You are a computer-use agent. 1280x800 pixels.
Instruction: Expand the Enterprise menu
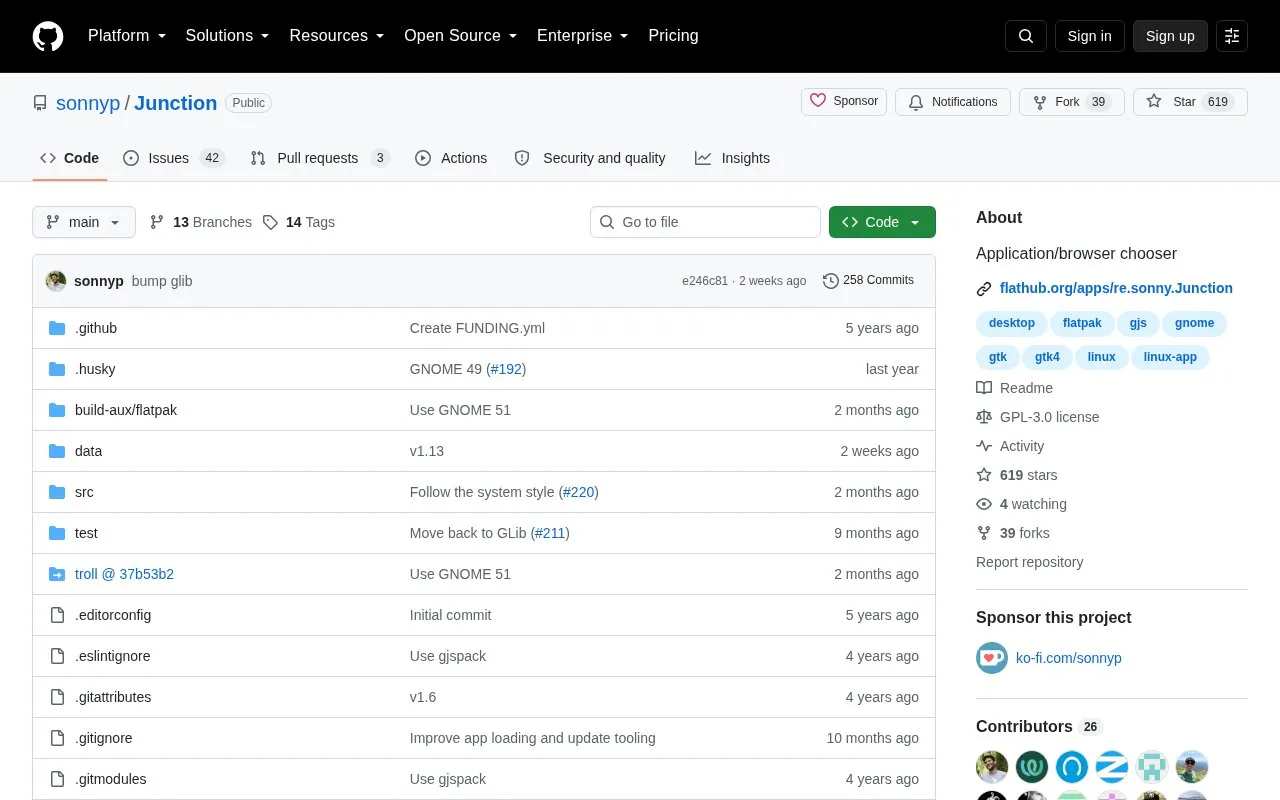point(583,36)
